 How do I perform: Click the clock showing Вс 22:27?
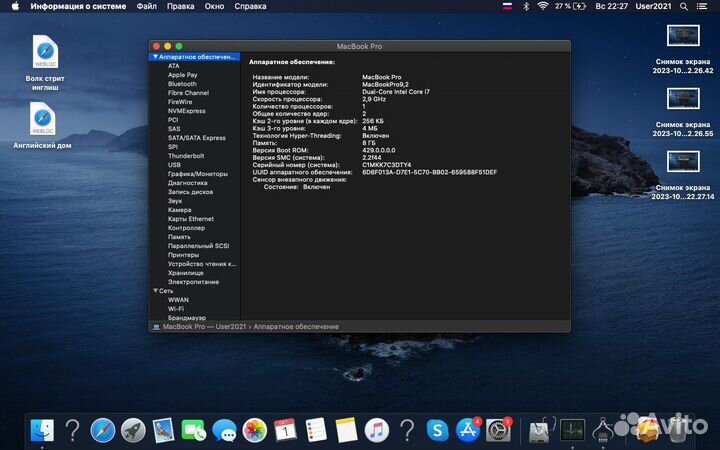612,6
